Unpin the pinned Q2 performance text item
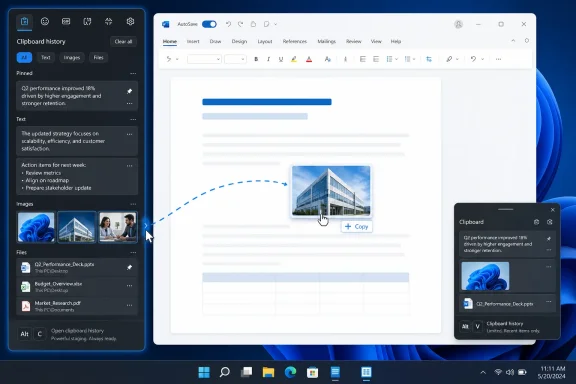 (129, 91)
